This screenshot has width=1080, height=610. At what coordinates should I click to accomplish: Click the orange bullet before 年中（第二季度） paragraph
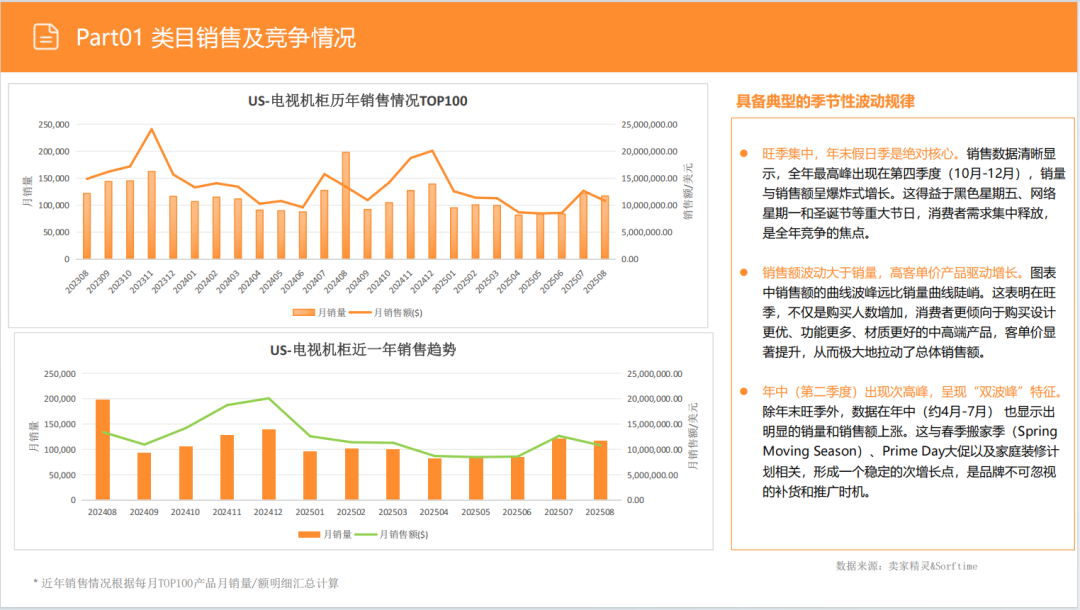click(x=742, y=390)
